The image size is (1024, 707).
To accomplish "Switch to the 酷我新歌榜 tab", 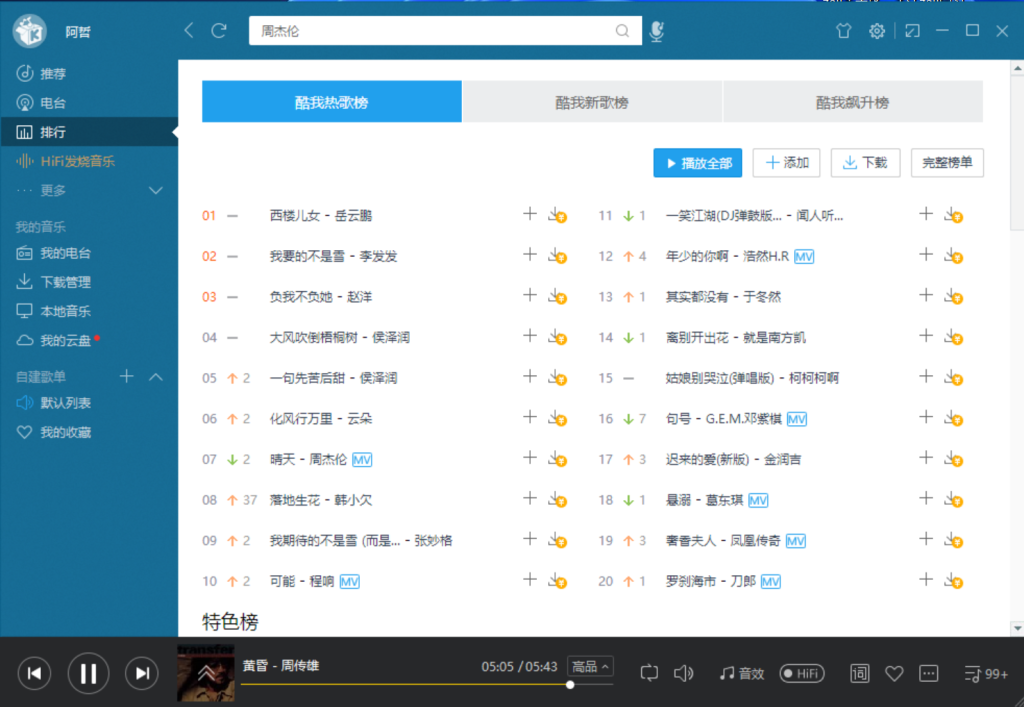I will [592, 101].
